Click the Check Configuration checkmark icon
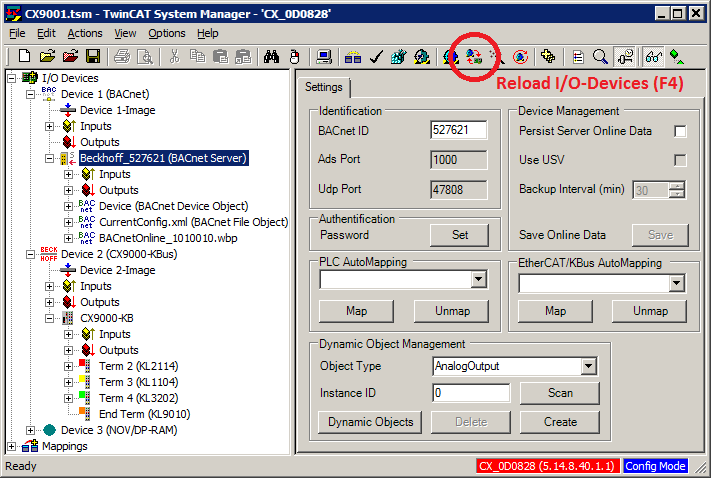Screen dimensions: 711x478 tap(376, 57)
